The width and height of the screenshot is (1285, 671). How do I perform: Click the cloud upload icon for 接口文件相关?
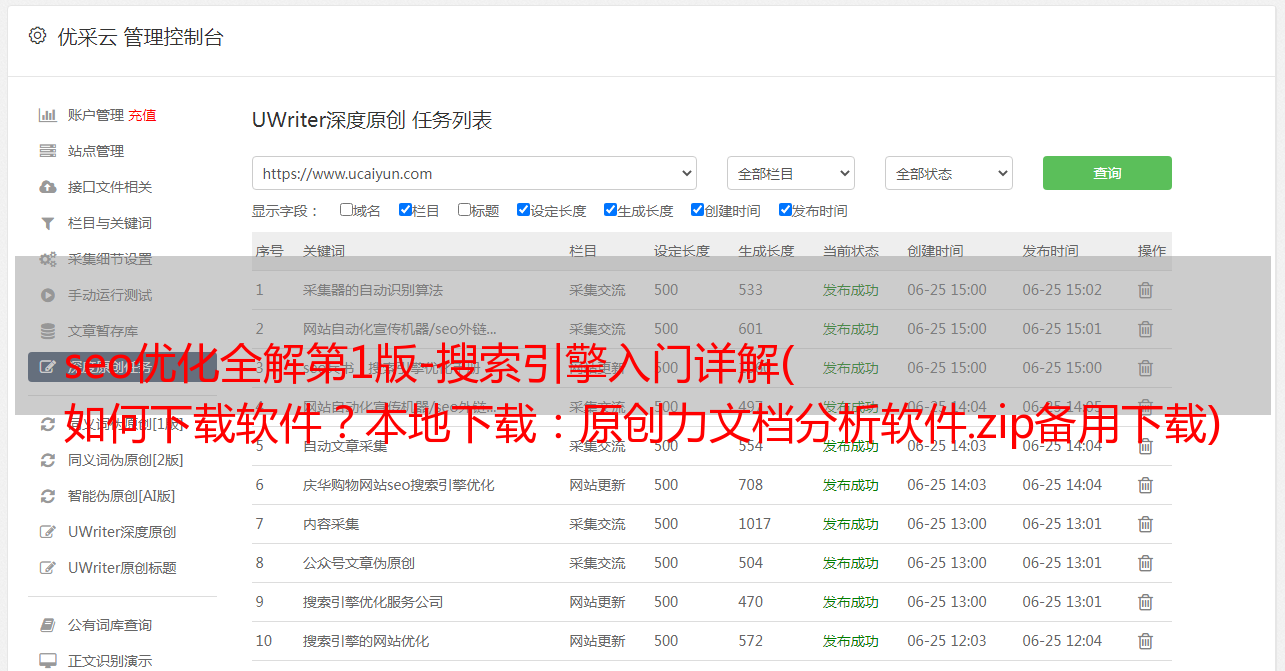[x=47, y=187]
